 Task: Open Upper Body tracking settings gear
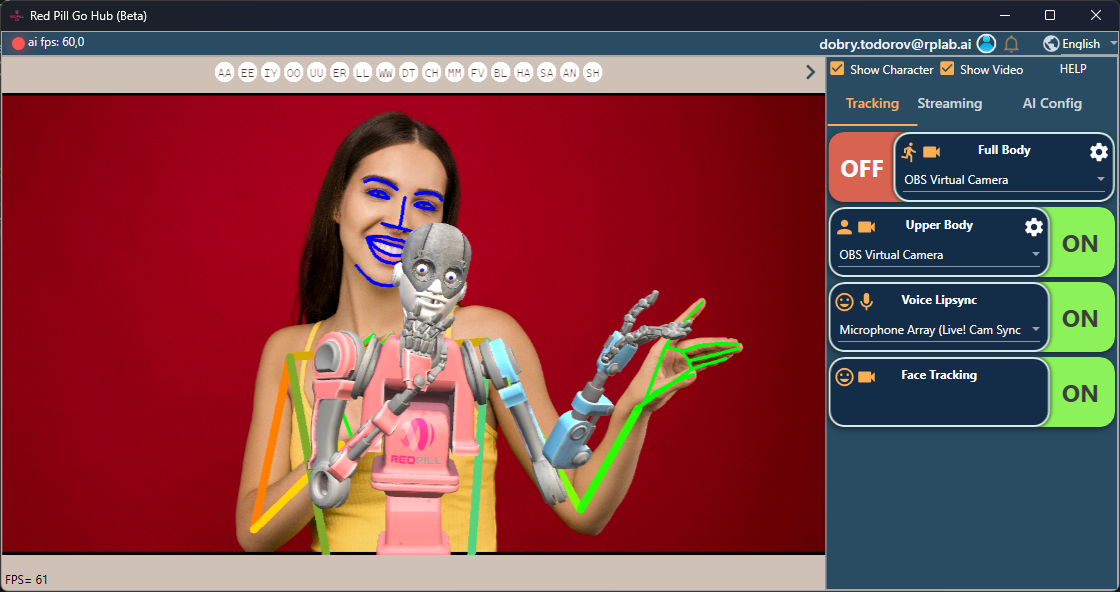click(1033, 227)
